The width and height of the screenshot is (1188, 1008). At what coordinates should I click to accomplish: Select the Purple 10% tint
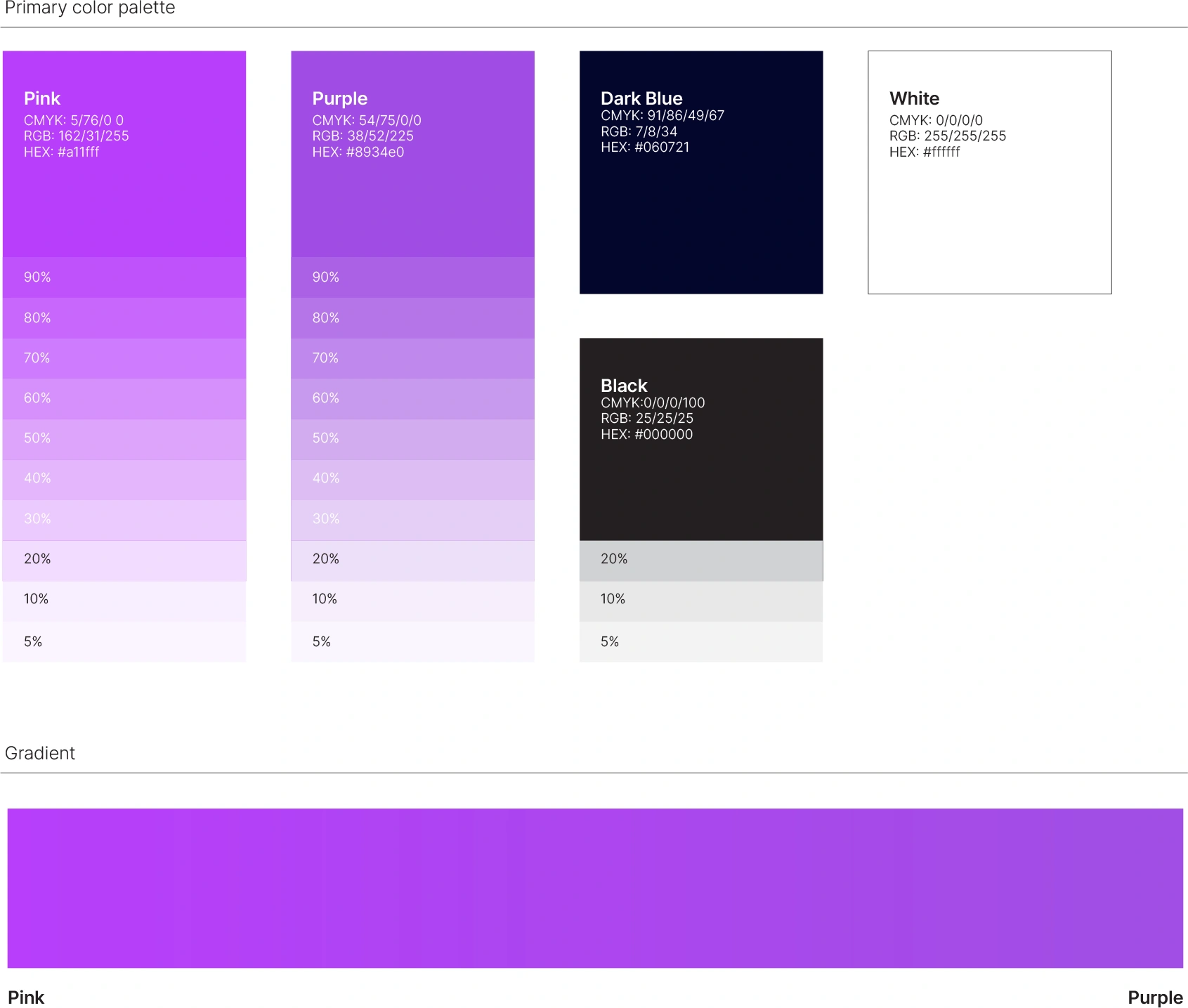pyautogui.click(x=412, y=601)
